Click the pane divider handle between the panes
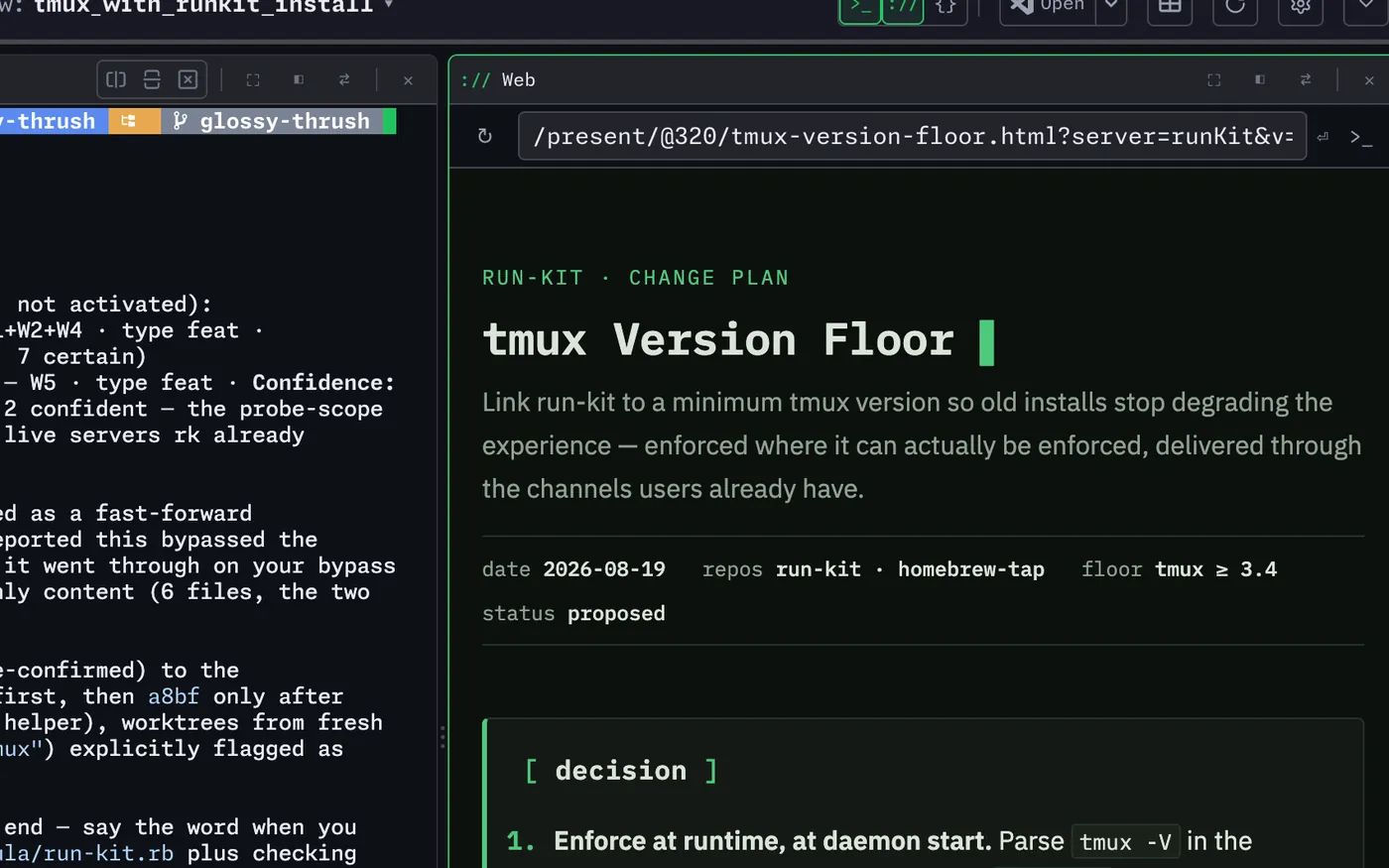The image size is (1389, 868). point(442,736)
